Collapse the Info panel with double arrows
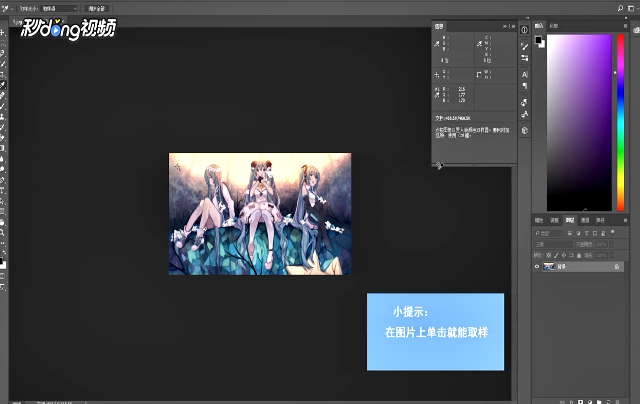The width and height of the screenshot is (640, 404). click(505, 26)
